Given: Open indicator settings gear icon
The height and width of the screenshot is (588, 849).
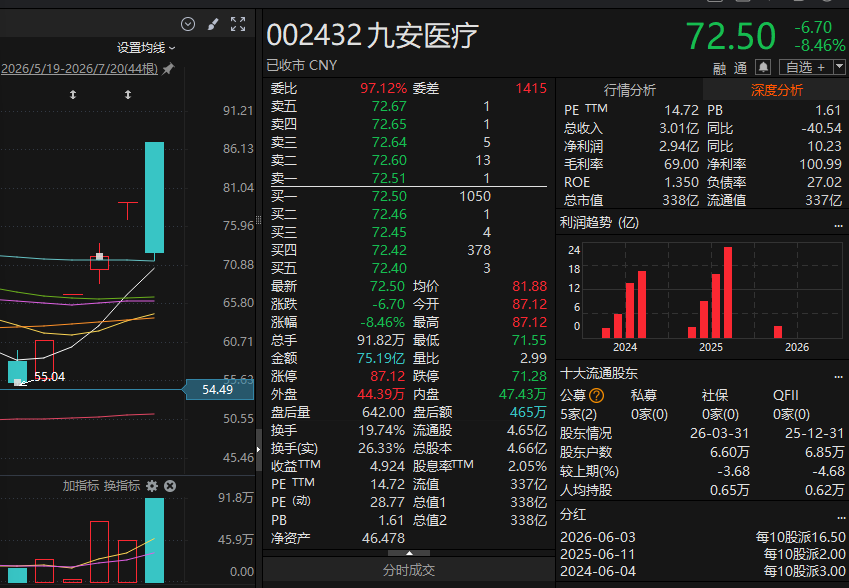Looking at the screenshot, I should pos(152,486).
